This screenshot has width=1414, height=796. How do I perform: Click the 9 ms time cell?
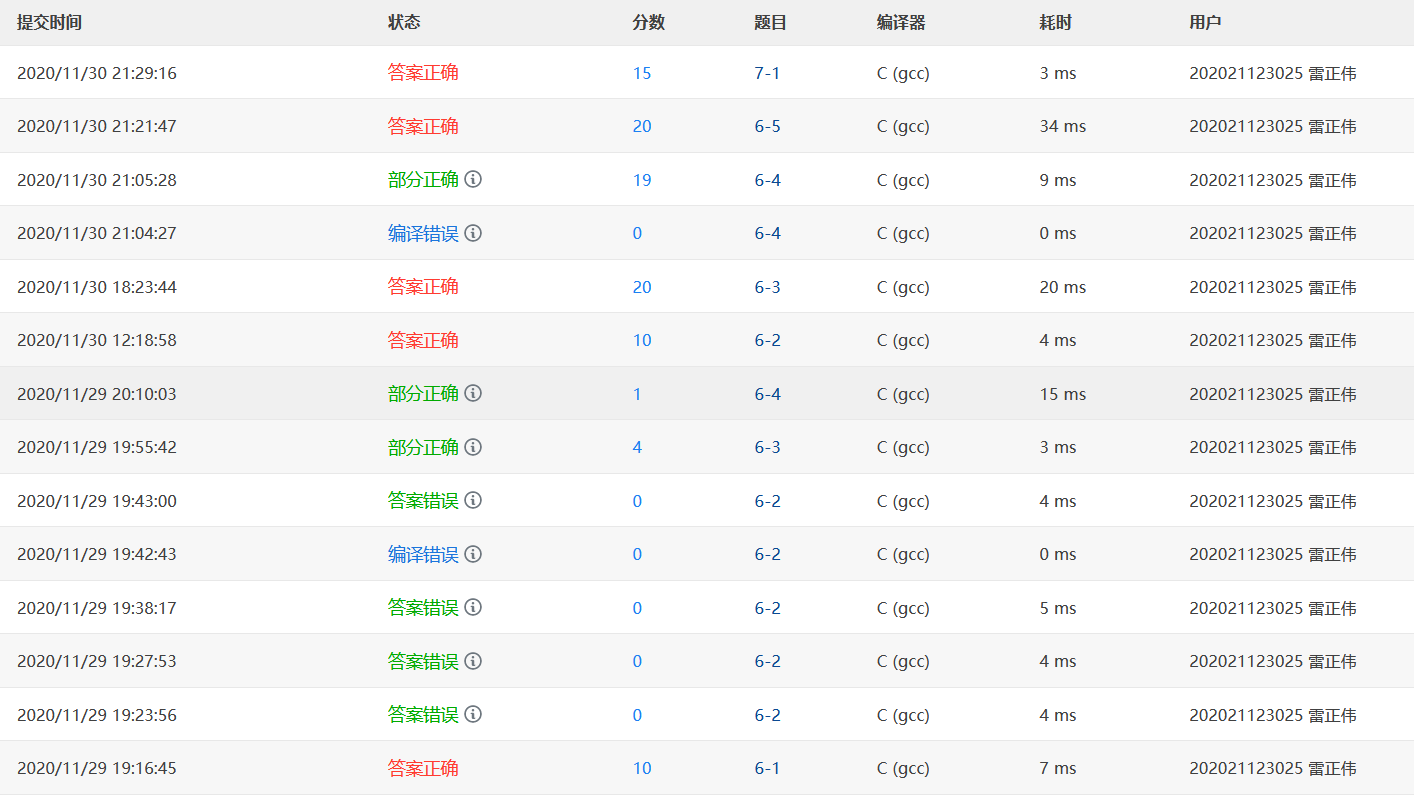pos(1058,180)
